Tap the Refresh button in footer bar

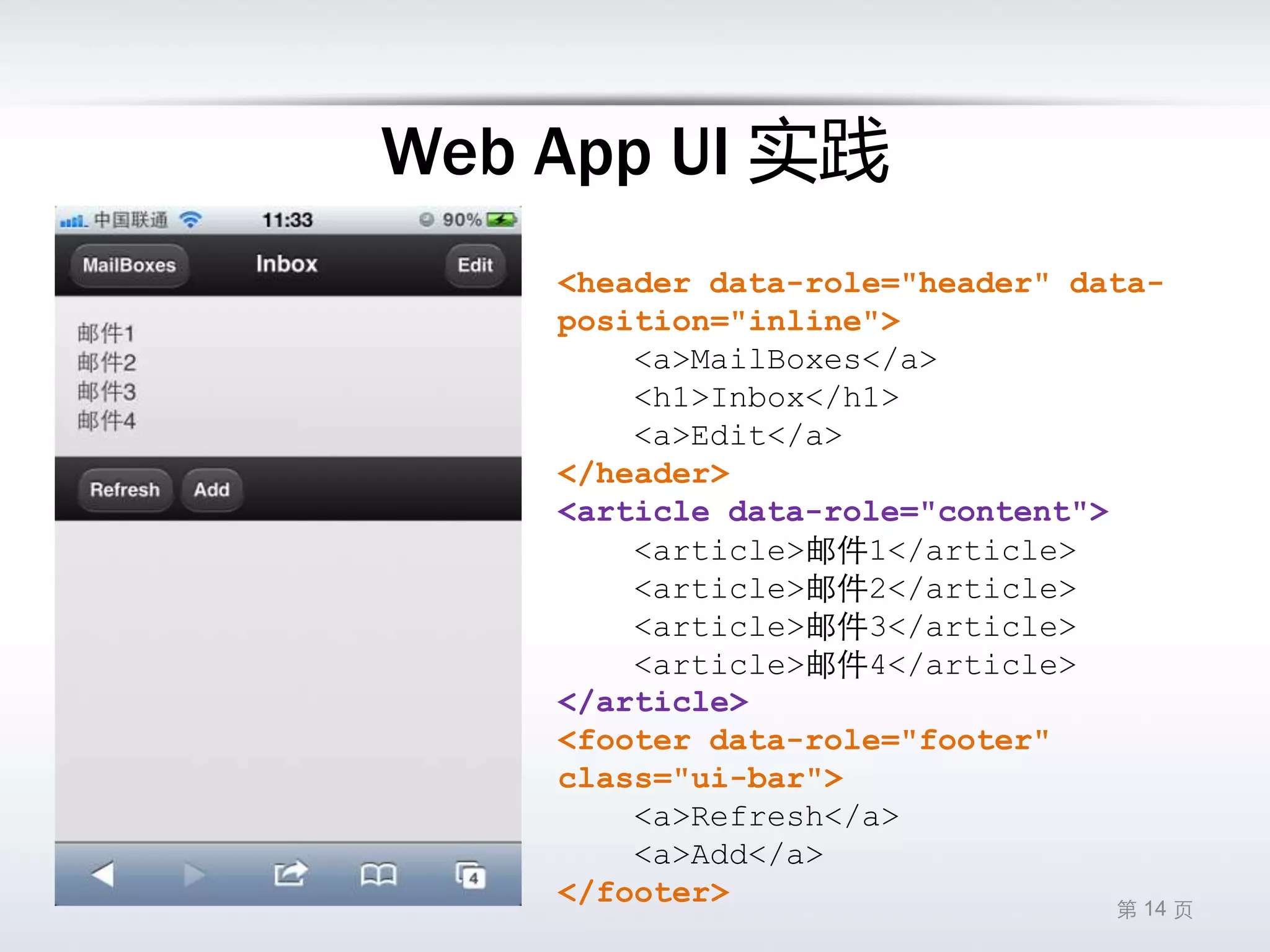(125, 490)
